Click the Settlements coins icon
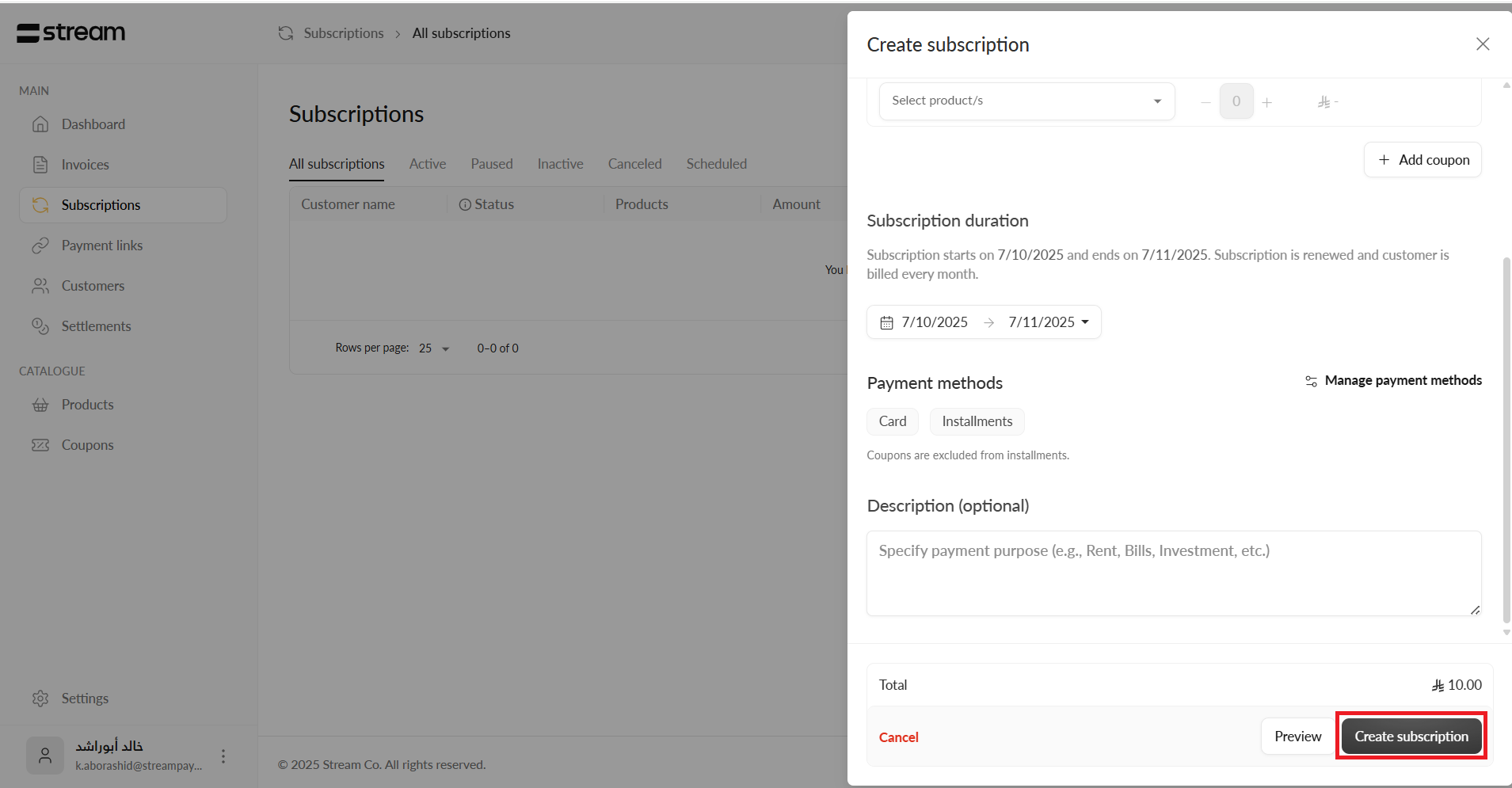The image size is (1512, 788). coord(40,326)
